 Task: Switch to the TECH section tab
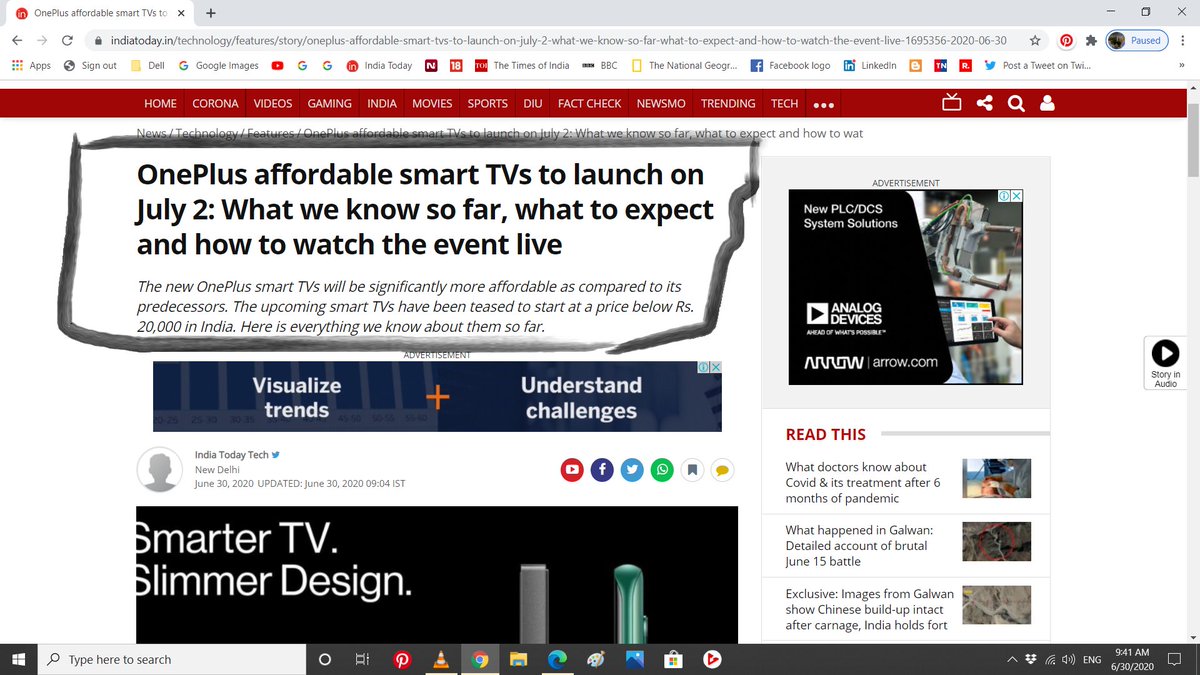click(x=784, y=103)
